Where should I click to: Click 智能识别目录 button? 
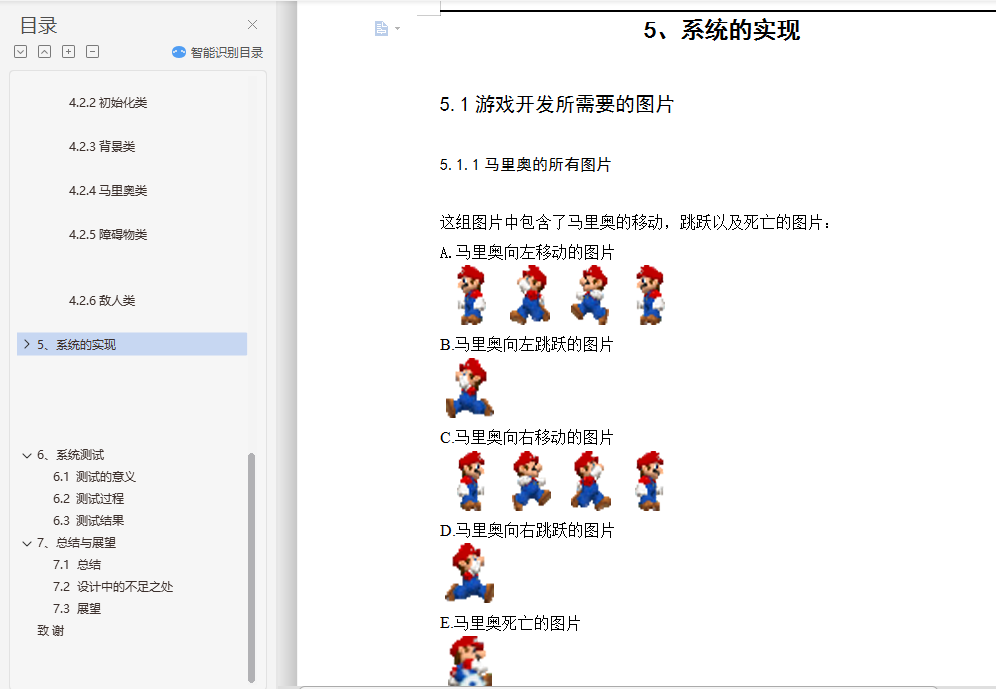click(217, 52)
